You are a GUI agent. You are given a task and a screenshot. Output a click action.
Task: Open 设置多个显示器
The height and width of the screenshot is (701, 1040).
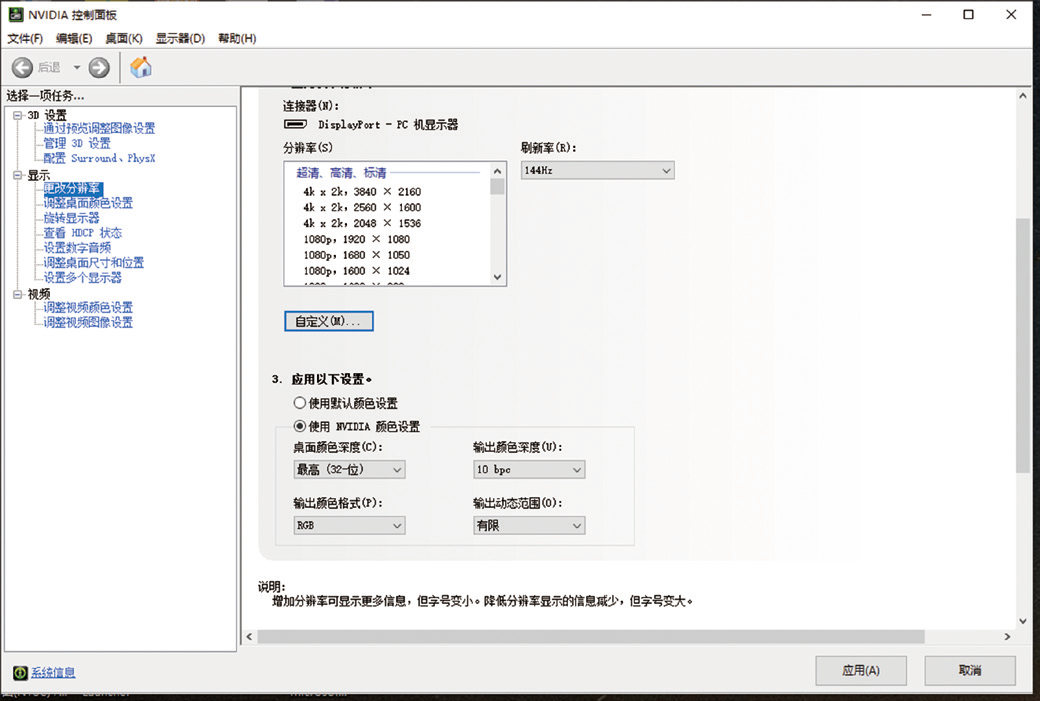click(x=83, y=277)
